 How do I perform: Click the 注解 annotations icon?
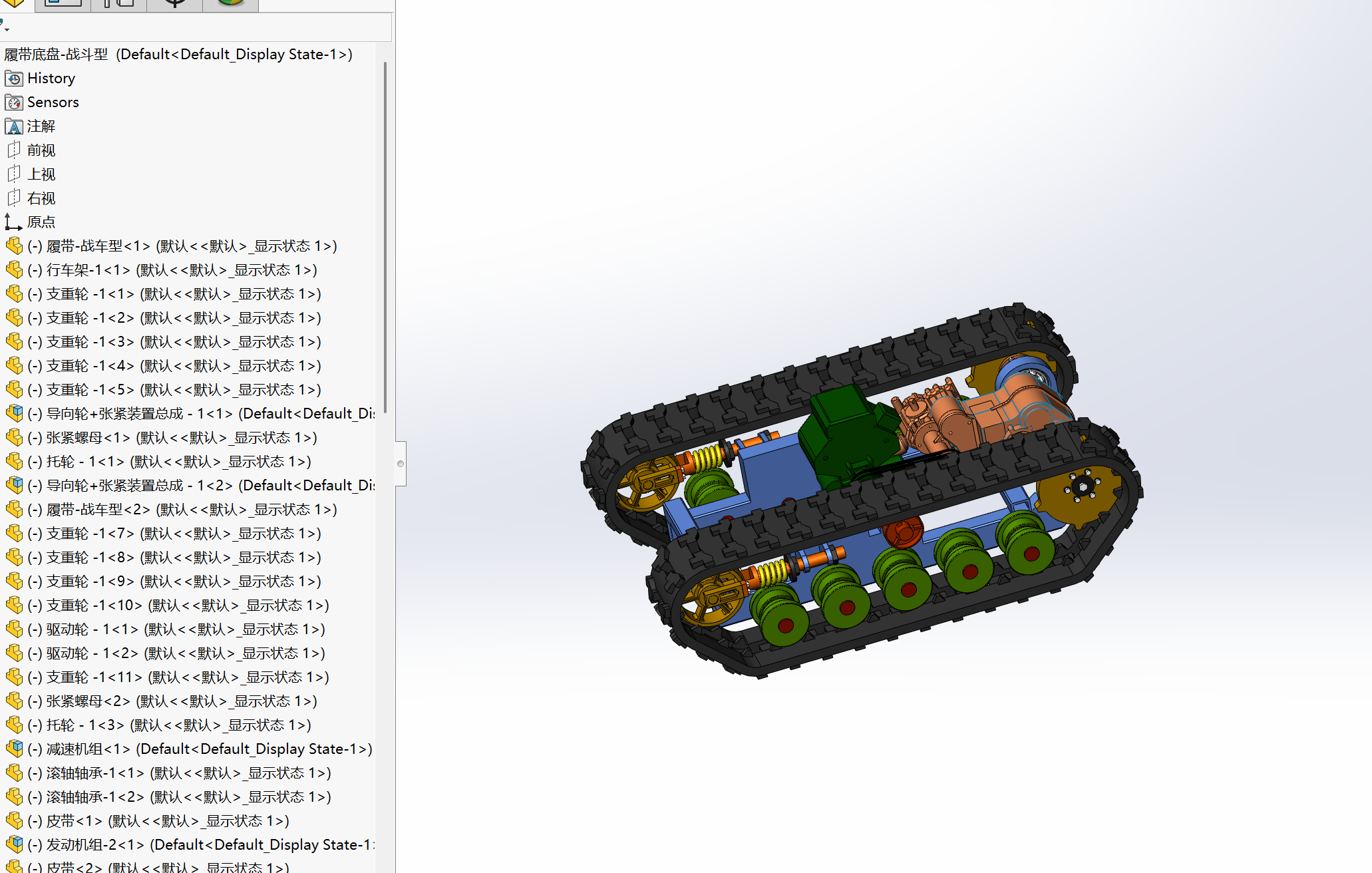[14, 126]
